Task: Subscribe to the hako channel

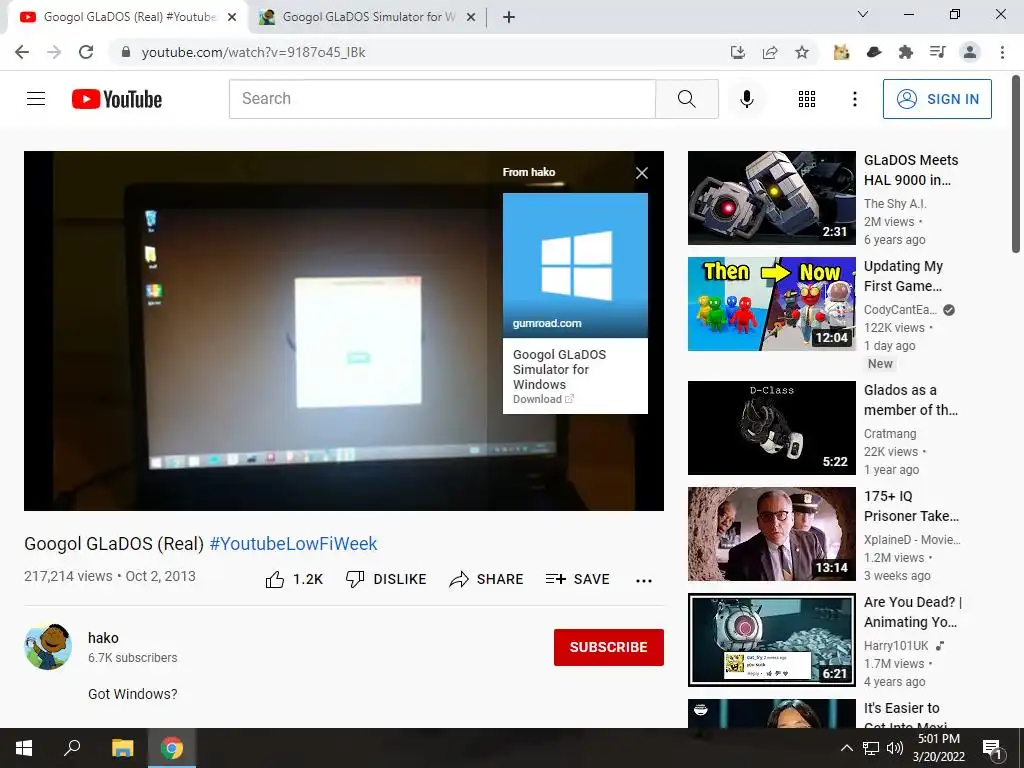Action: tap(609, 647)
